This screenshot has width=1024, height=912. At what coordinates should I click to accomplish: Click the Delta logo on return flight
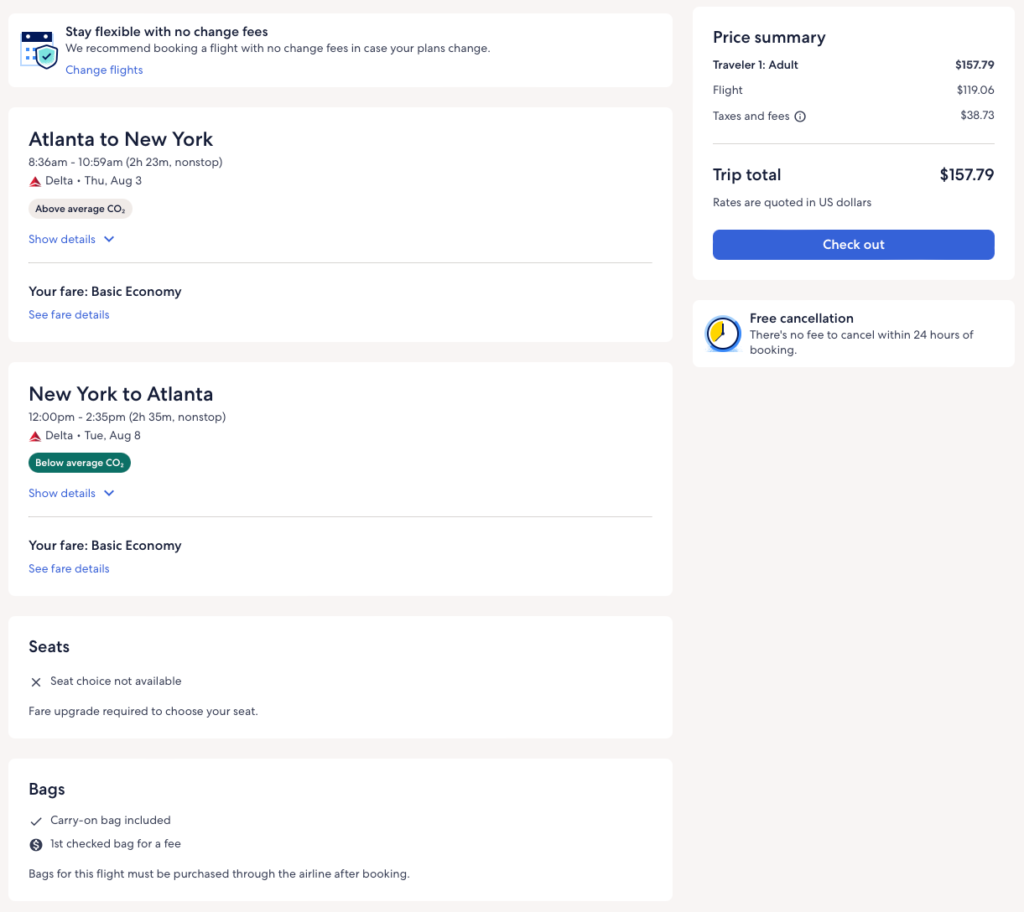click(35, 436)
